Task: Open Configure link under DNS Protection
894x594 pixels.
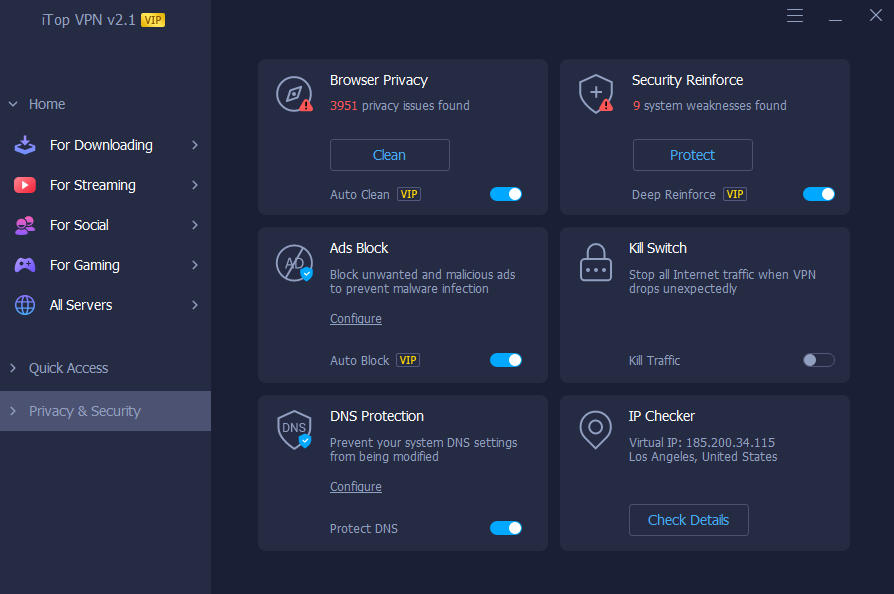Action: tap(356, 487)
